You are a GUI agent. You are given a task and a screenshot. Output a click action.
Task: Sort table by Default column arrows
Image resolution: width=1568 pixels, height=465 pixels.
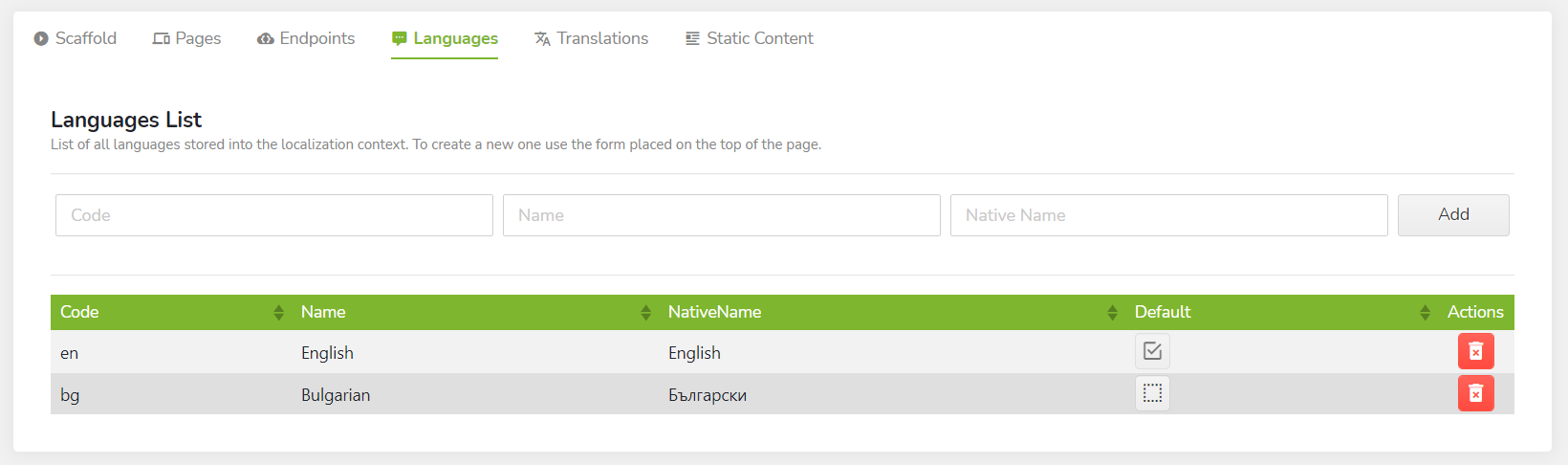click(1425, 313)
